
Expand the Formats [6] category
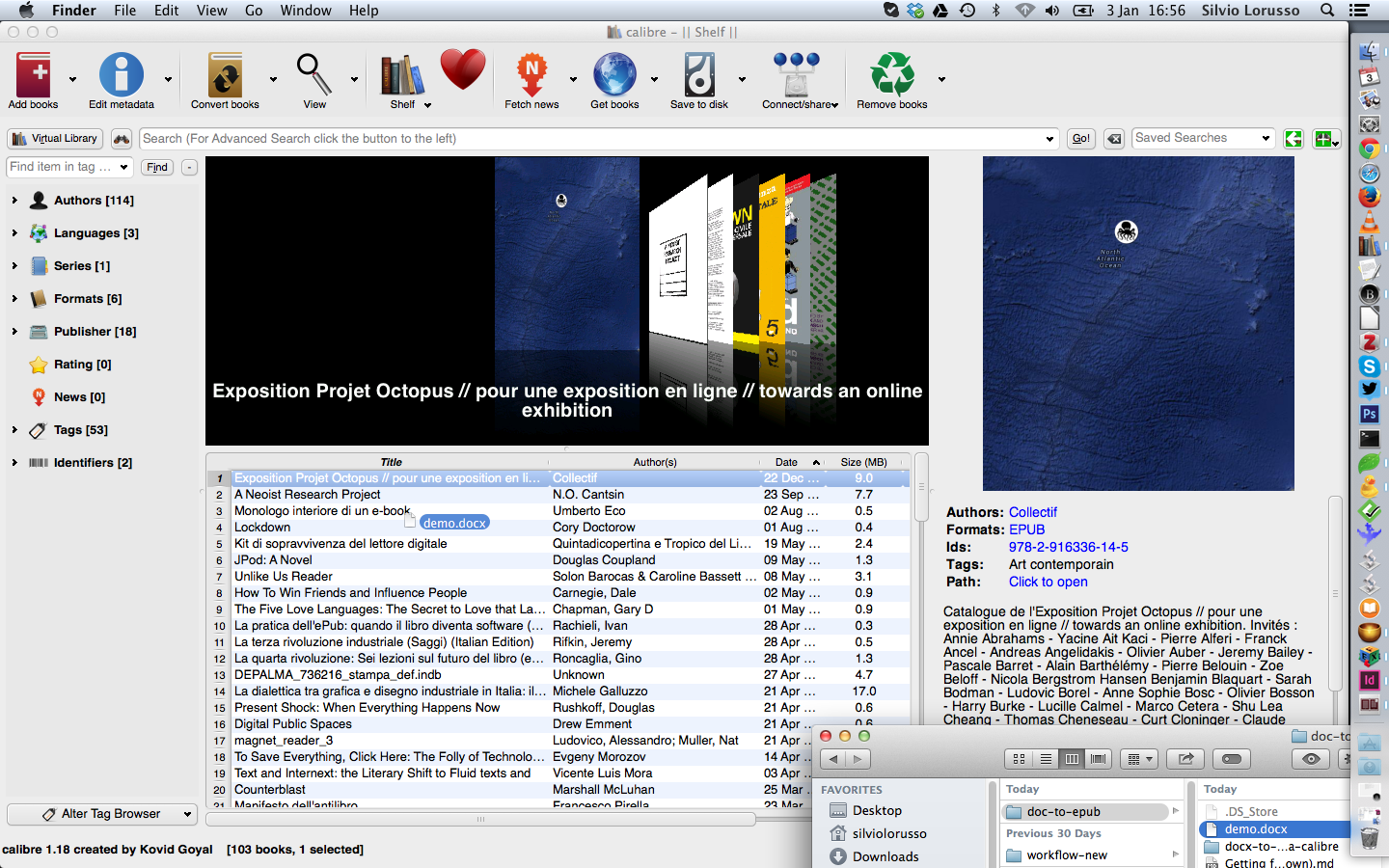[14, 299]
